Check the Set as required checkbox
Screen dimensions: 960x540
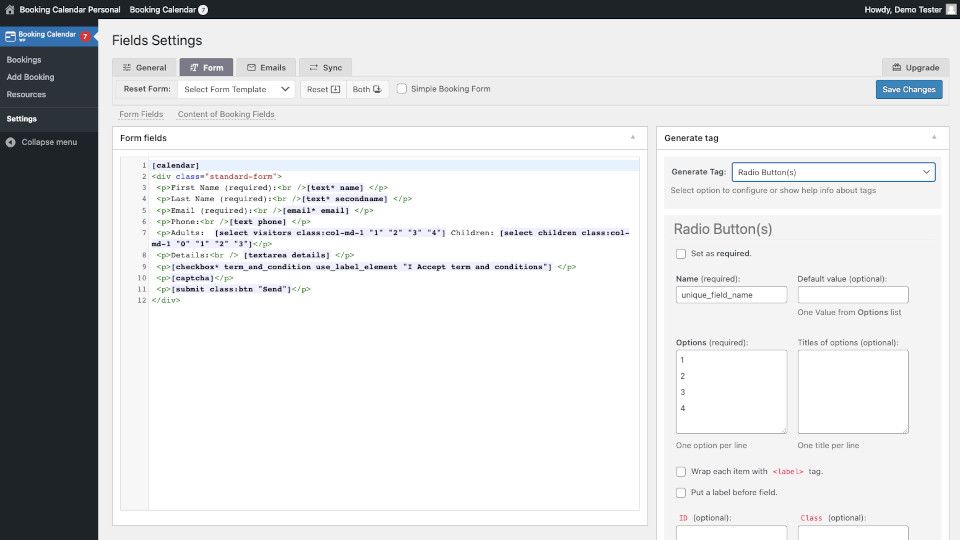pos(681,253)
